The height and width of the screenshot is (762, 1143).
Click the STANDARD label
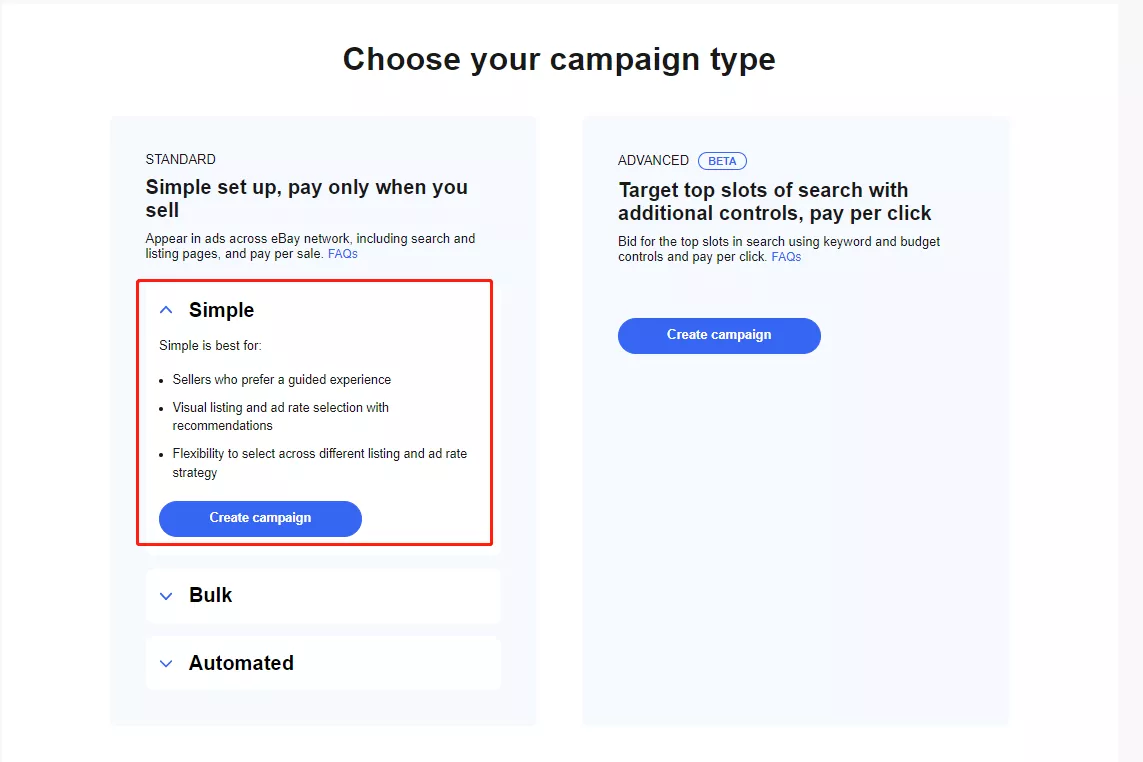(x=180, y=159)
